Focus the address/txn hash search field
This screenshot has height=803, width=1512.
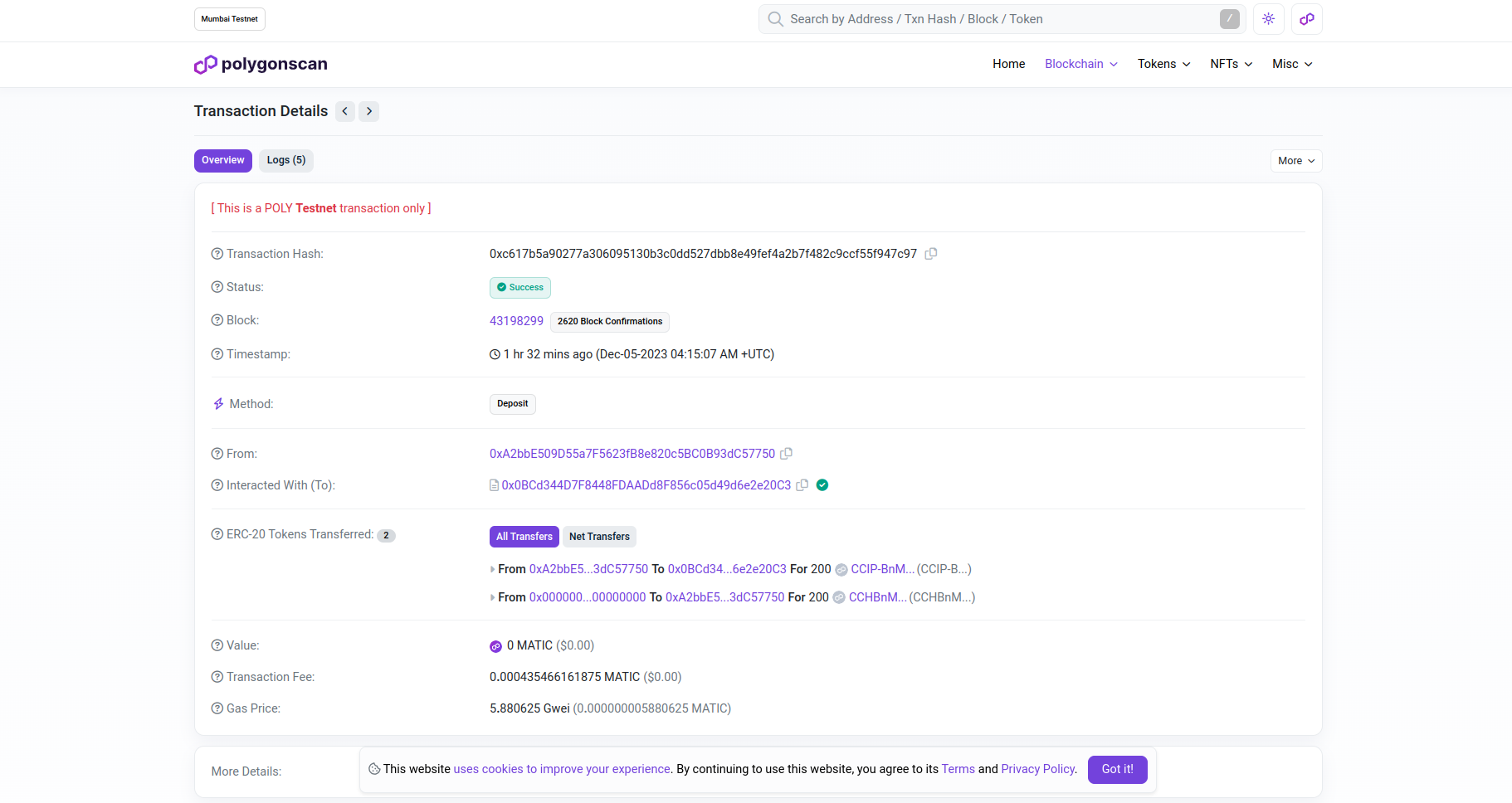tap(1002, 19)
